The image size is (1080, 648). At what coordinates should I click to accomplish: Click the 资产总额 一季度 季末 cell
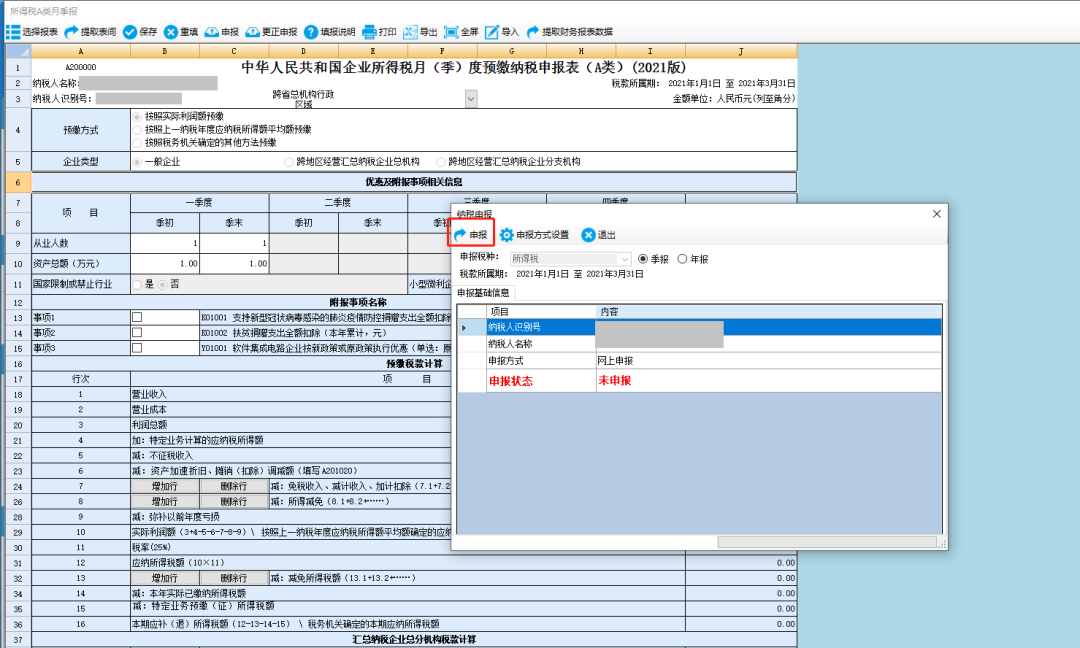(234, 264)
